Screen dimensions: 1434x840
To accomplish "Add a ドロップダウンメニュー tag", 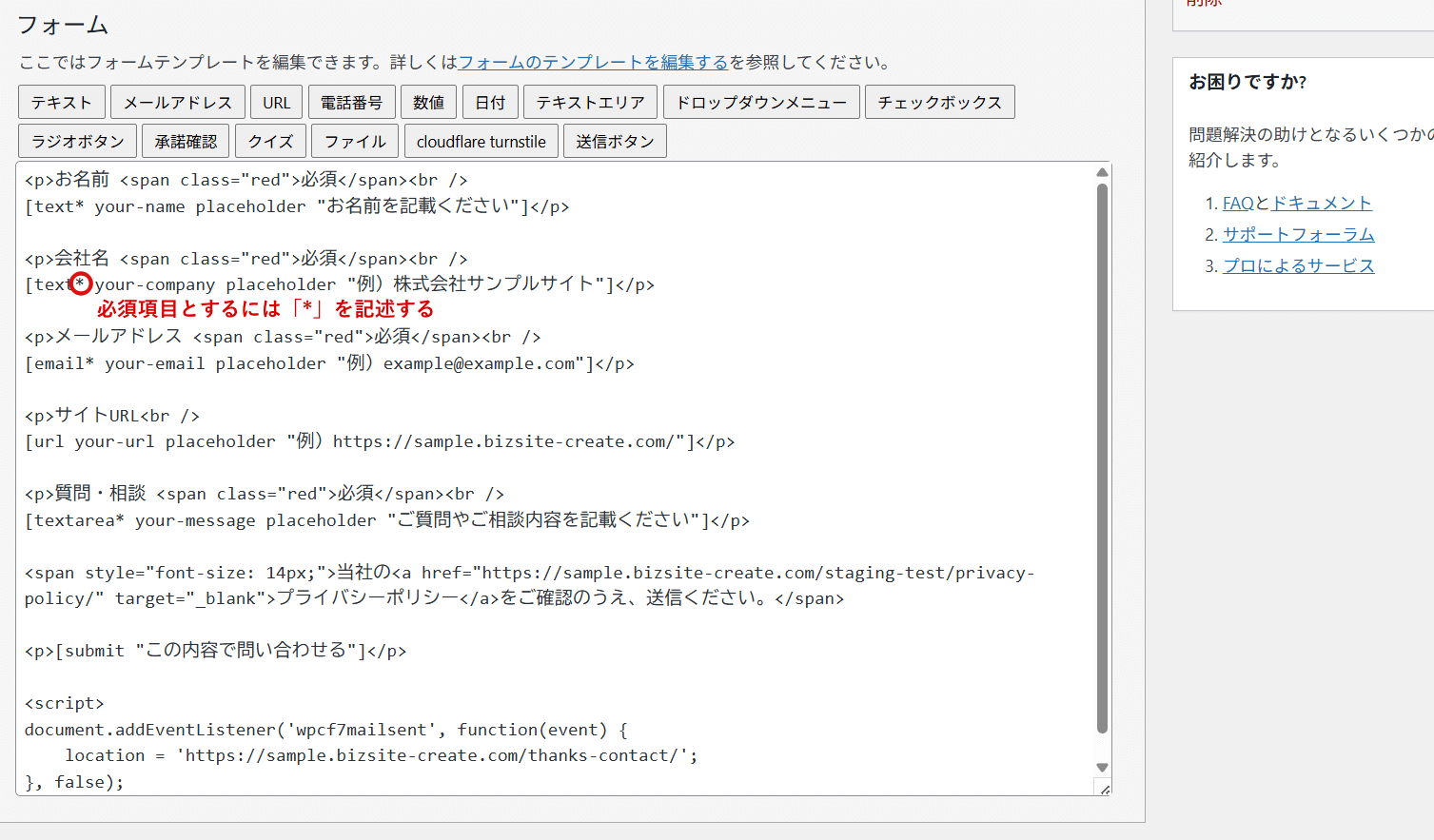I will (761, 103).
